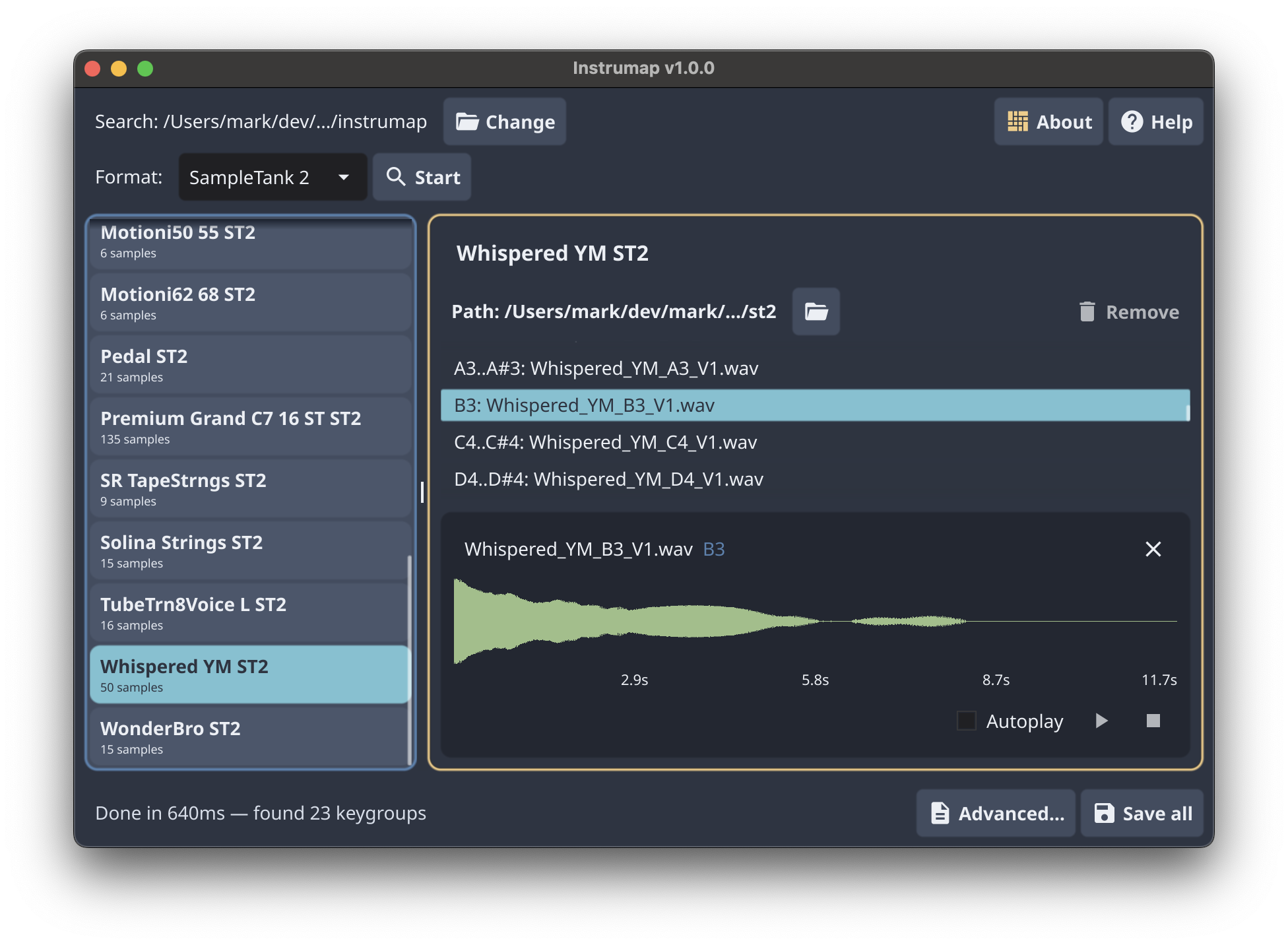This screenshot has width=1288, height=945.
Task: Click the sample list scrollbar thumb
Action: click(1188, 413)
